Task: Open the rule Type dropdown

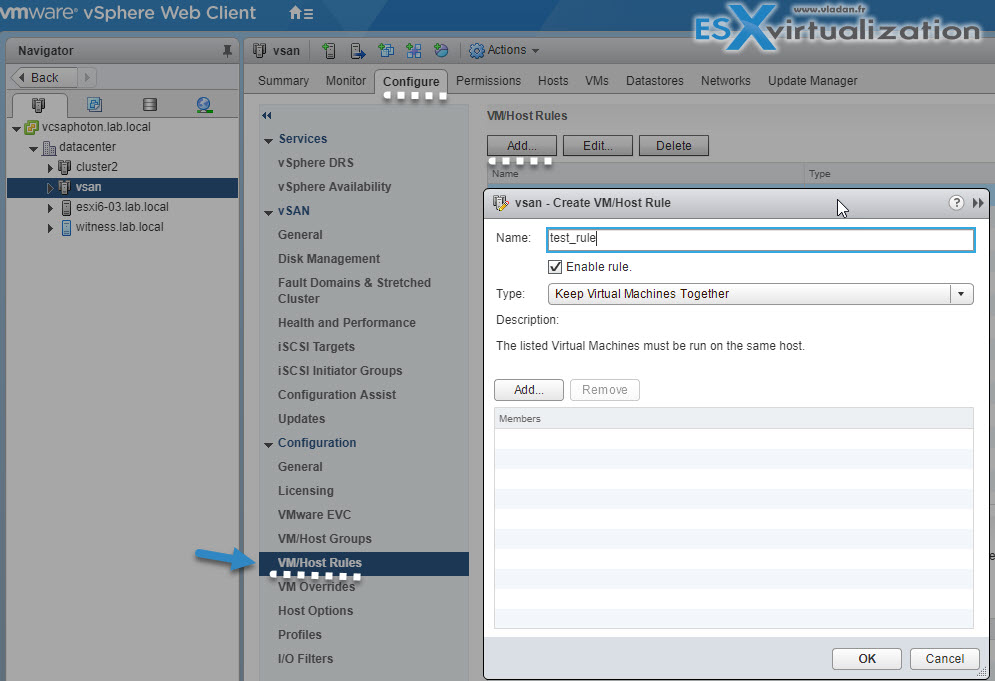Action: [x=960, y=294]
